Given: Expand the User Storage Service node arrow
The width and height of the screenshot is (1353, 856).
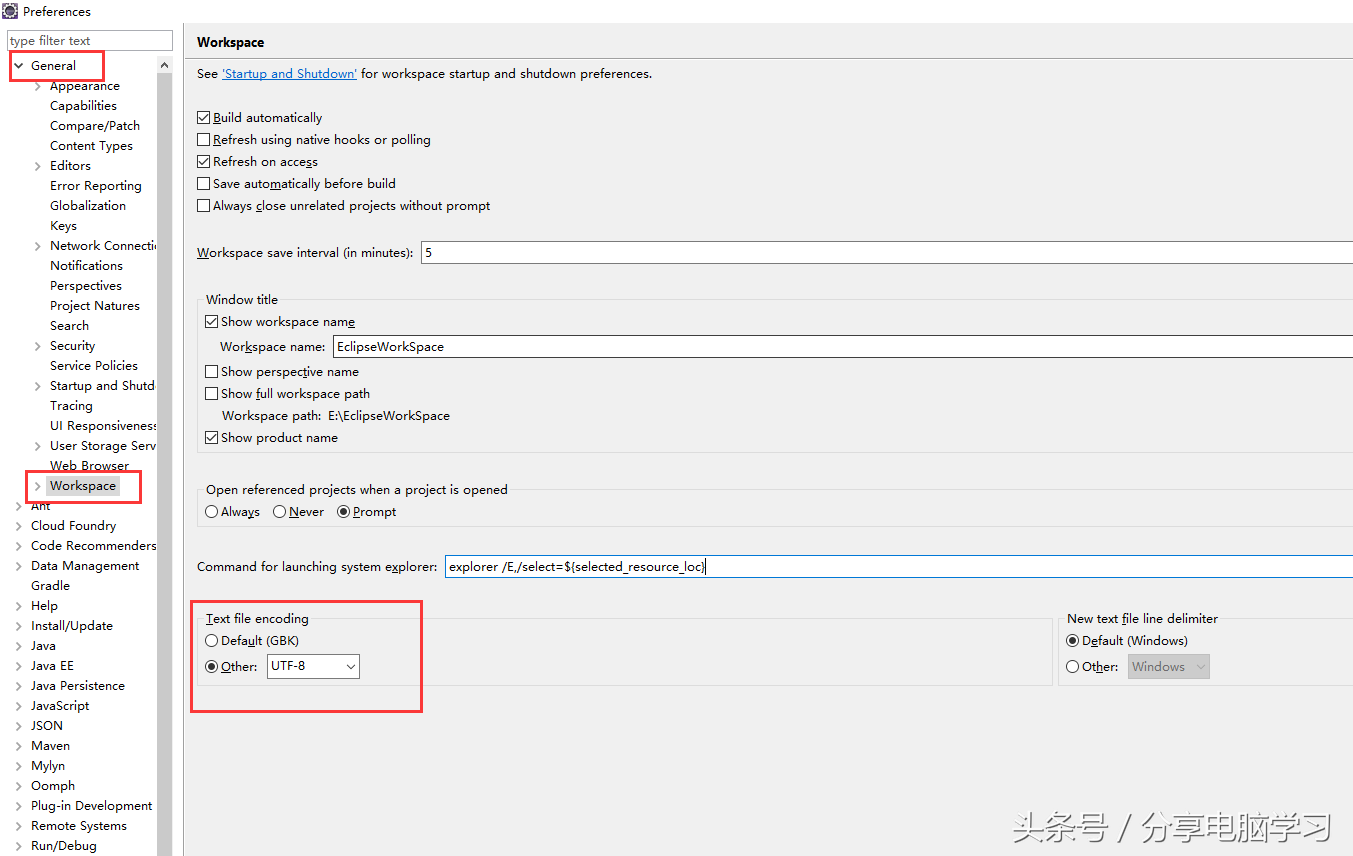Looking at the screenshot, I should [x=38, y=446].
